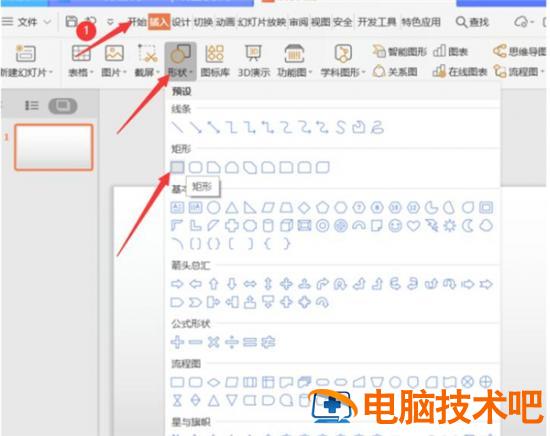The image size is (550, 436).
Task: Insert the plus sign formula shape
Action: 177,342
